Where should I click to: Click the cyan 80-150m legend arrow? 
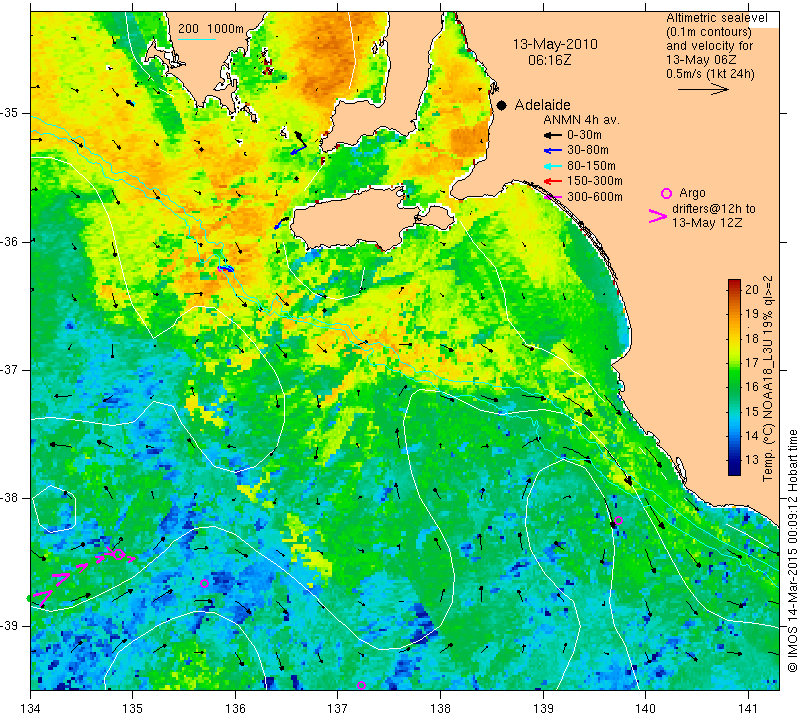click(x=553, y=166)
